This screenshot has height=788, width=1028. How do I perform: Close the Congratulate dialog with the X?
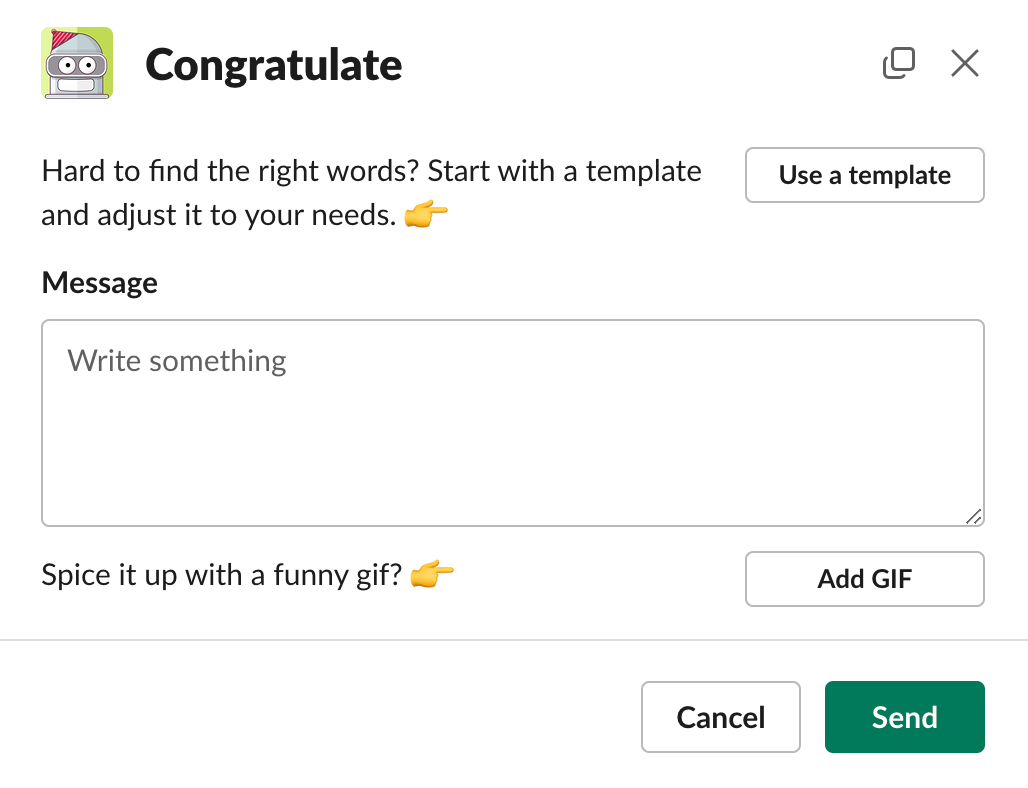[x=964, y=64]
